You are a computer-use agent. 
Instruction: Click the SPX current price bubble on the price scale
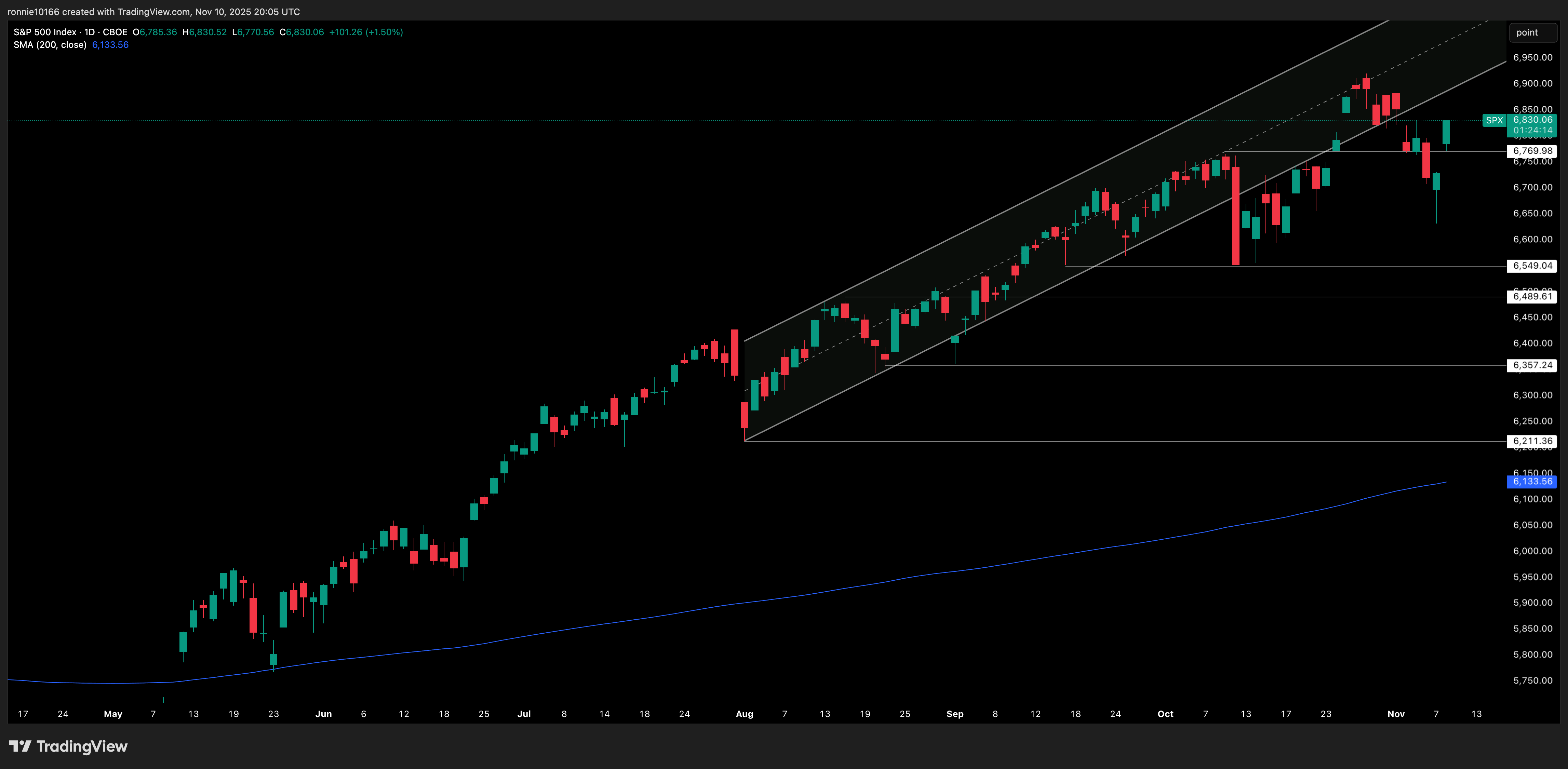tap(1533, 120)
